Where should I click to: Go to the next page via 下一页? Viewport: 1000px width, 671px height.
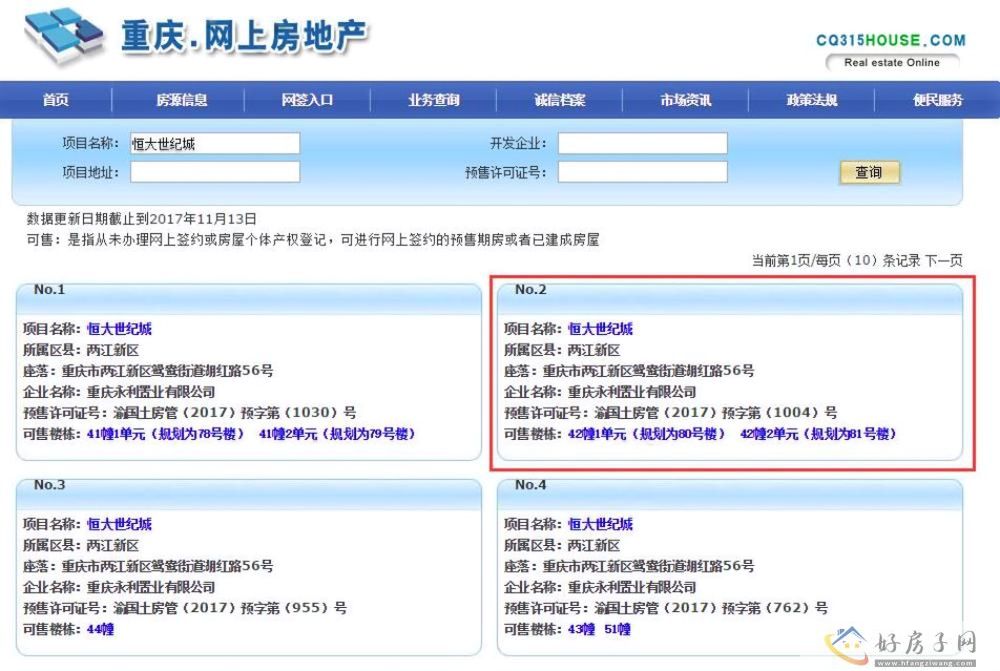(x=944, y=260)
